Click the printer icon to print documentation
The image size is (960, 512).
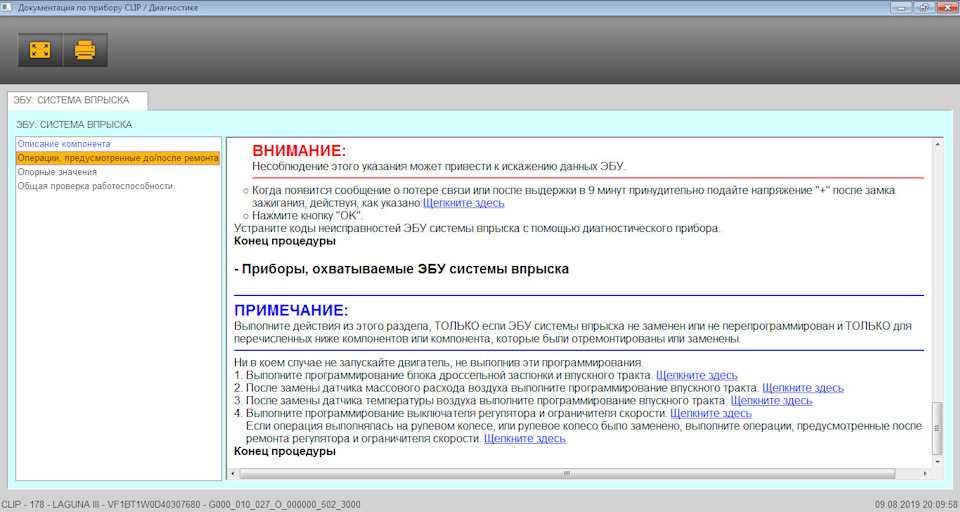[85, 49]
